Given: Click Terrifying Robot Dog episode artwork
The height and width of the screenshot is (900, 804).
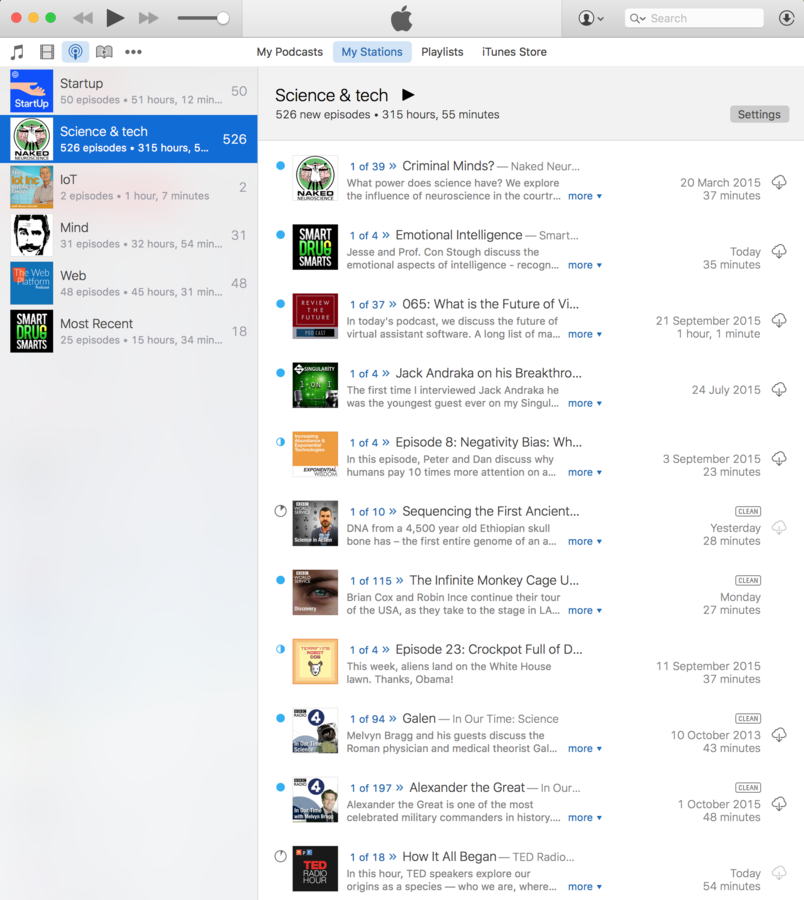Looking at the screenshot, I should pyautogui.click(x=315, y=661).
